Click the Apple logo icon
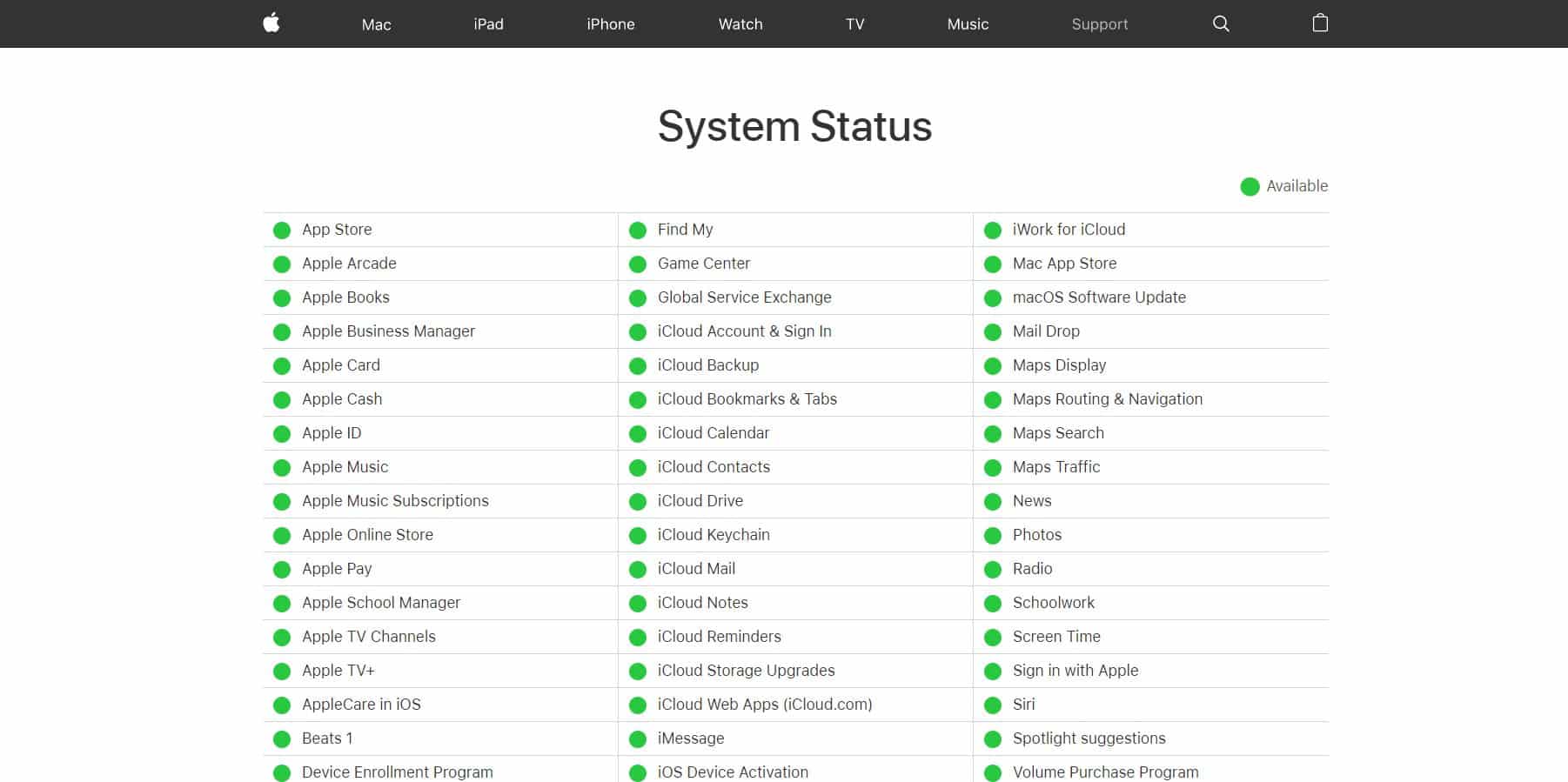This screenshot has width=1568, height=782. (271, 23)
